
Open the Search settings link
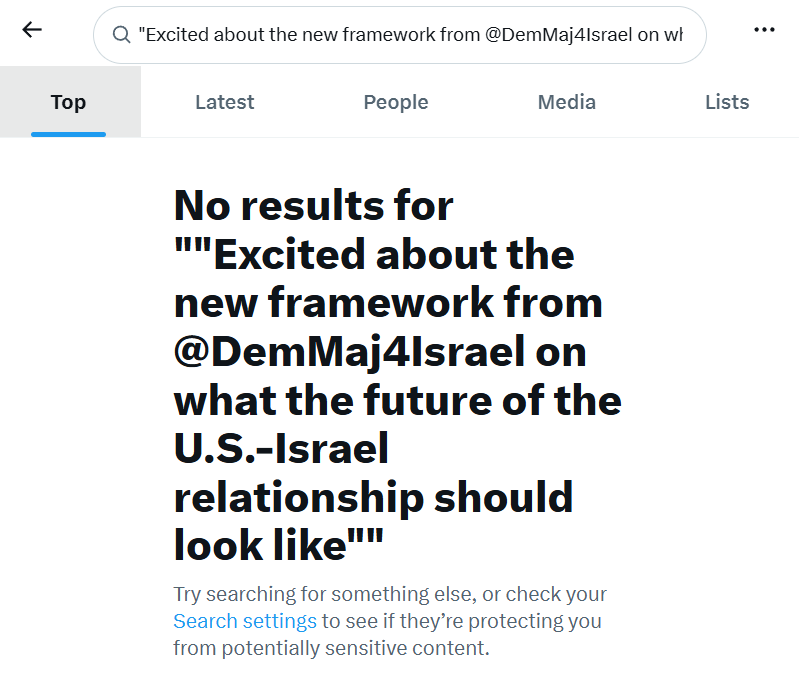click(245, 621)
